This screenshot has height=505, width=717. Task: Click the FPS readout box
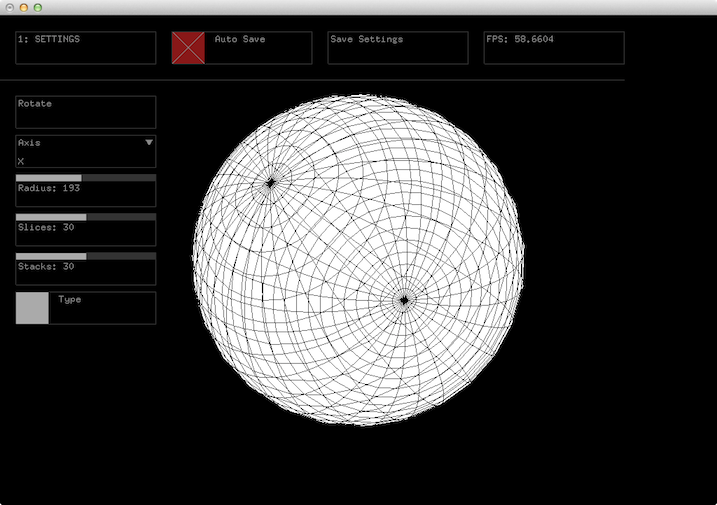click(553, 47)
